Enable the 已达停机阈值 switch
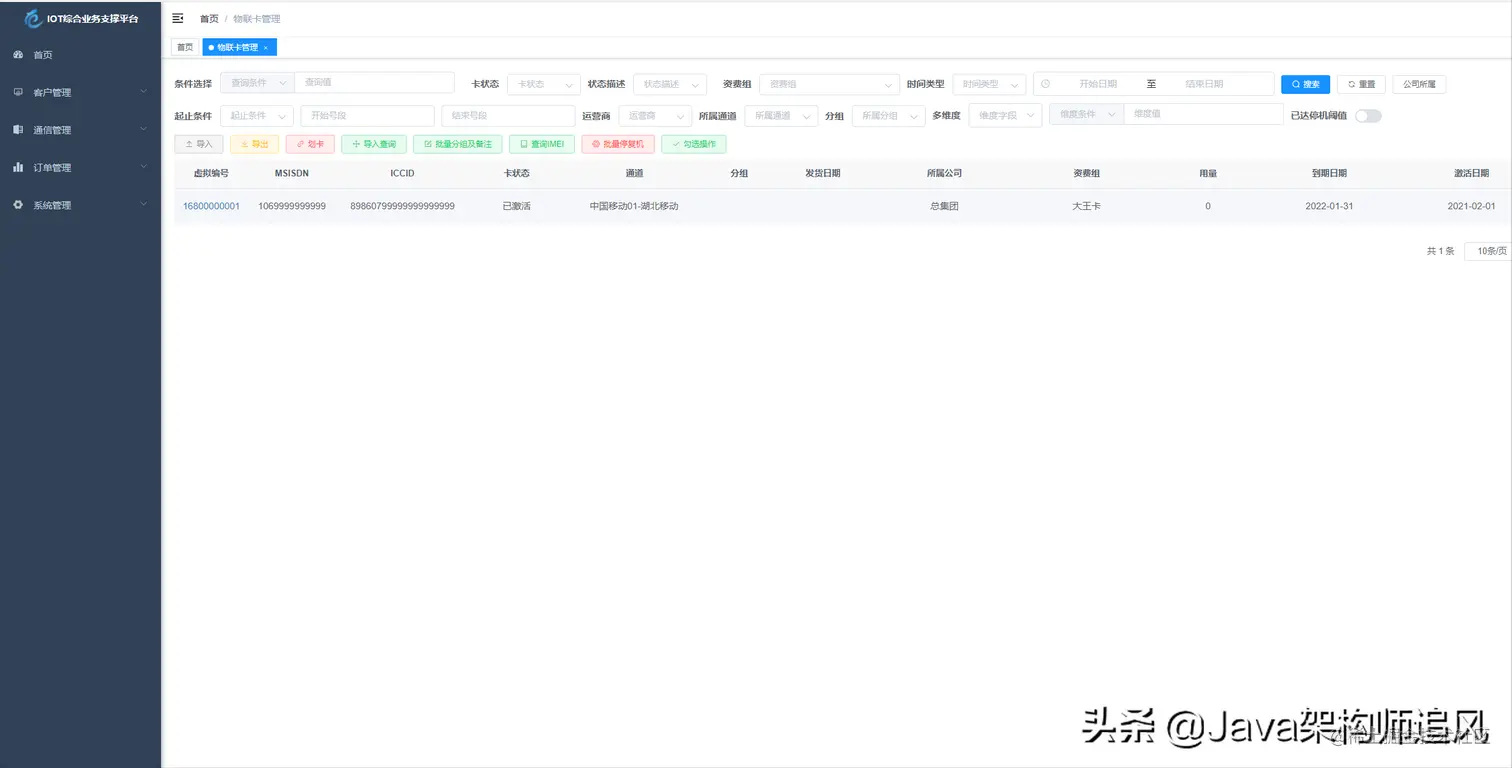Screen dimensions: 1512x768 coord(1368,116)
